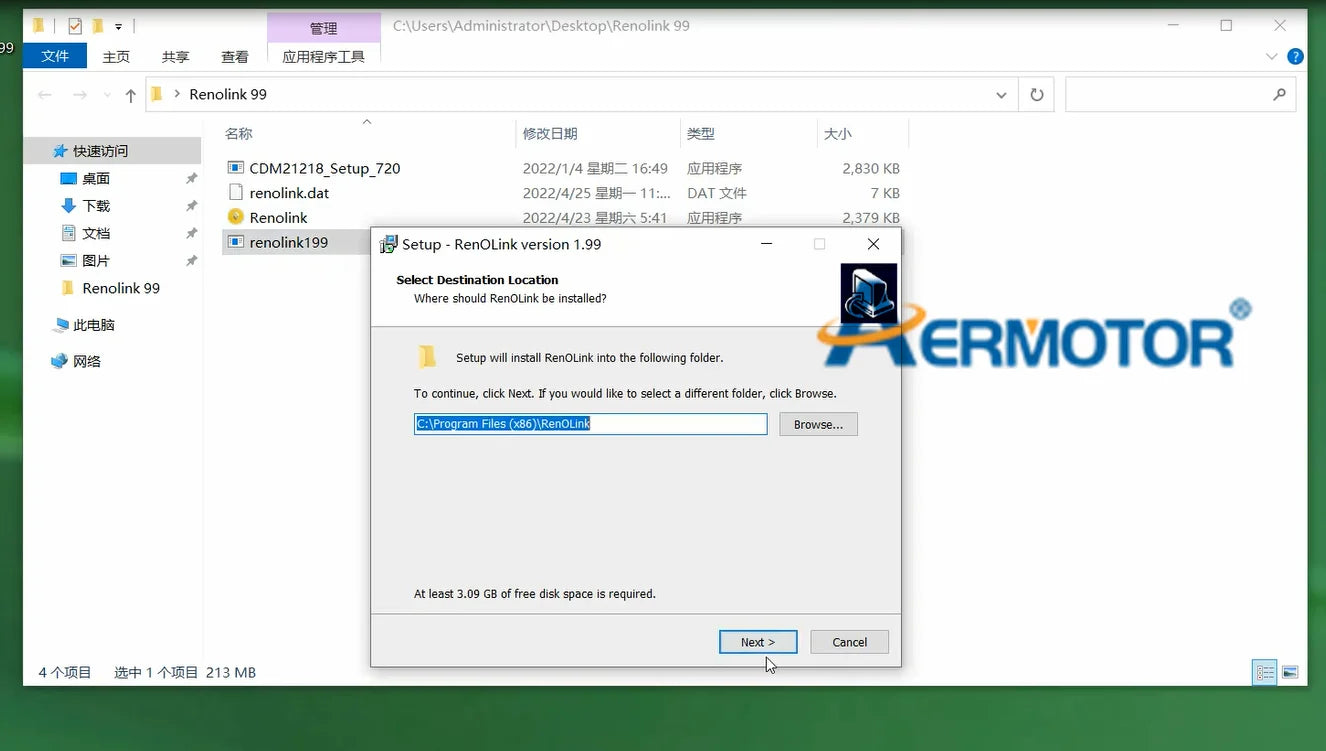Switch to large icons view in status bar
Screen dimensions: 1326x751
1290,672
